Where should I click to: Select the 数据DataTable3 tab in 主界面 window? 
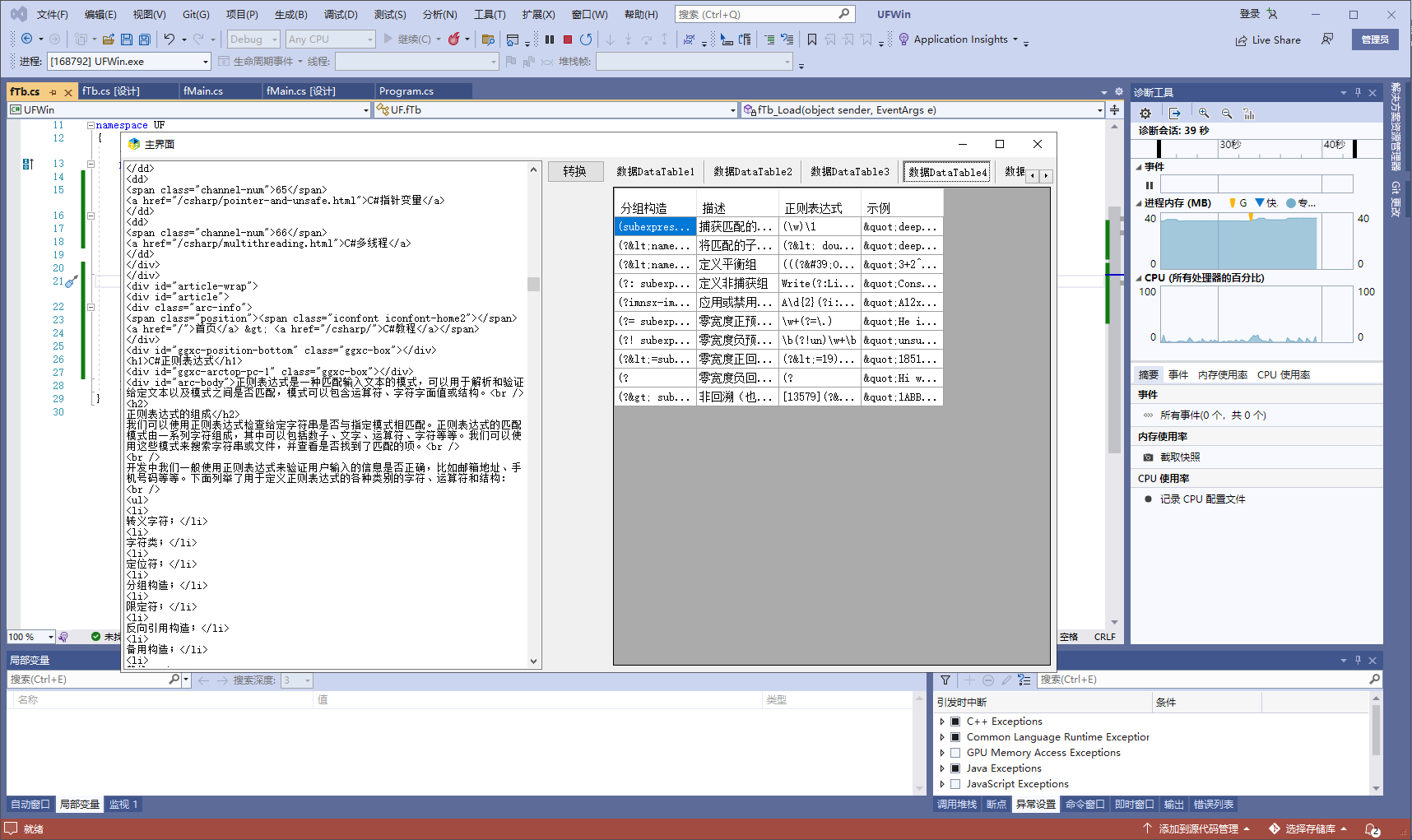(x=850, y=171)
